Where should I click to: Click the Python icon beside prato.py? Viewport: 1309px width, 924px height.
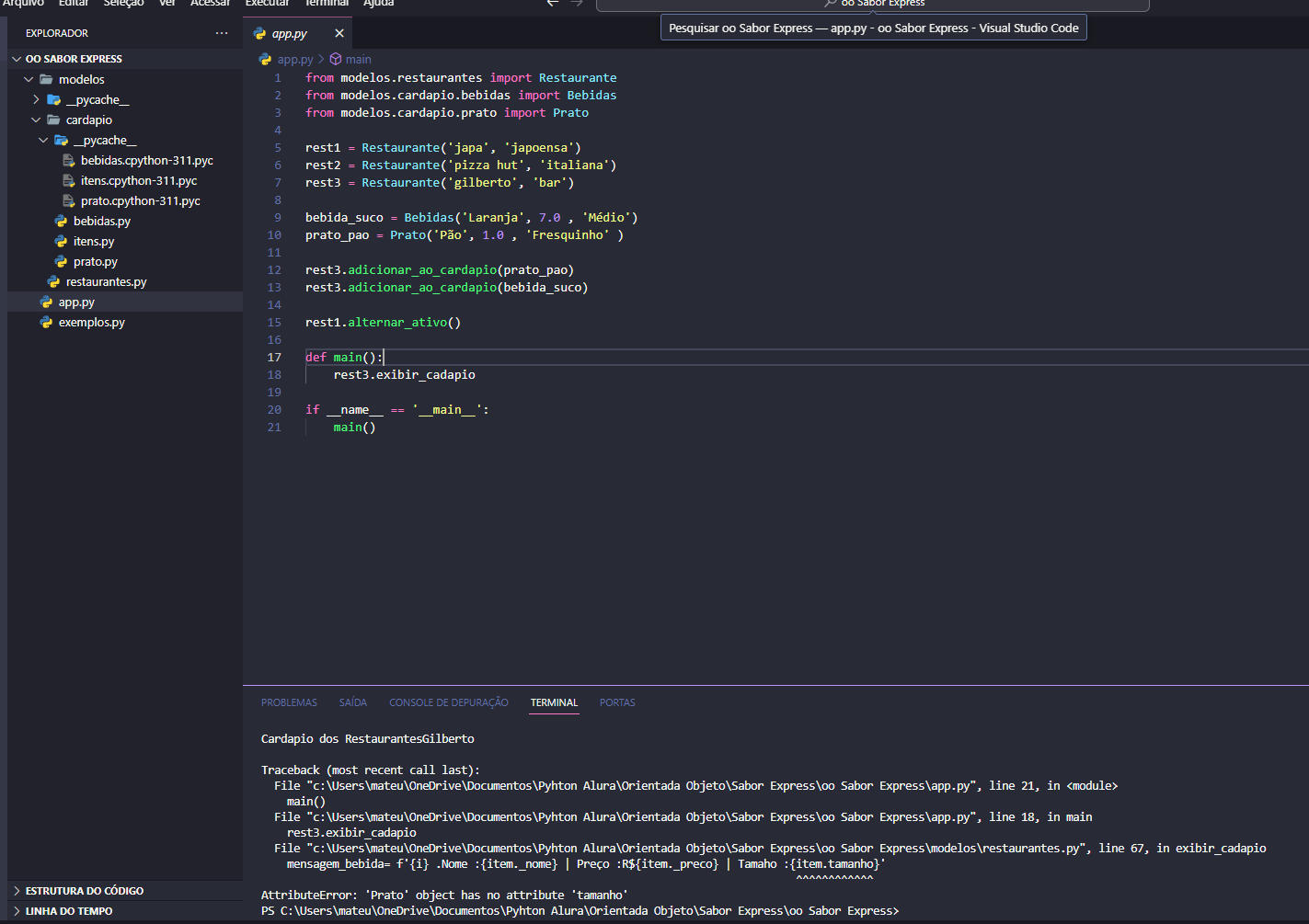(x=61, y=261)
